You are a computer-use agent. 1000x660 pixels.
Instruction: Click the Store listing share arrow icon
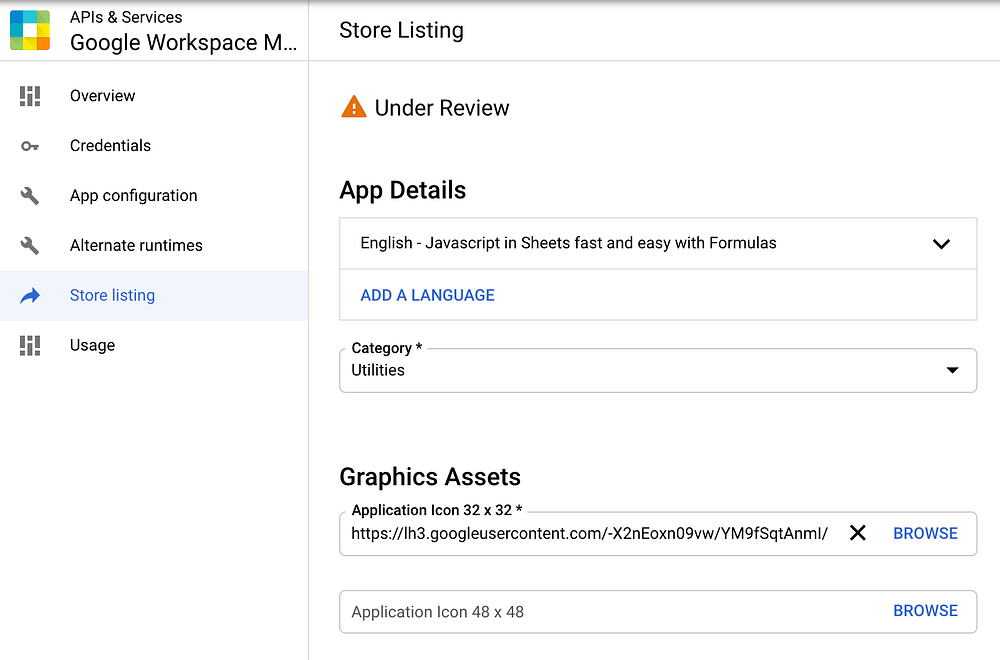pyautogui.click(x=30, y=296)
